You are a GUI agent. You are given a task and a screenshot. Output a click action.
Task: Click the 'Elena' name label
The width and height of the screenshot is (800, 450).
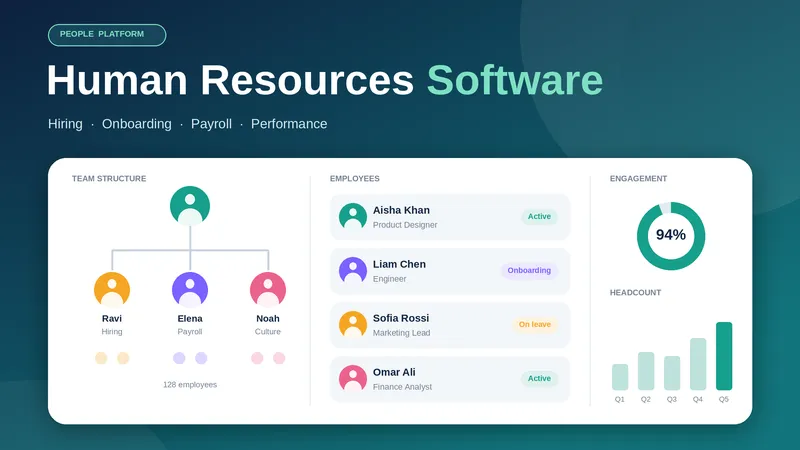[x=190, y=318]
